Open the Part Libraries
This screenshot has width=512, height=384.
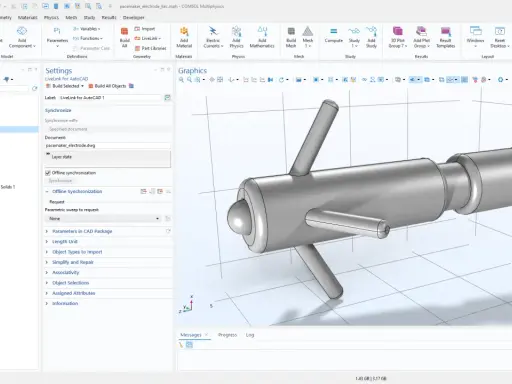[x=150, y=48]
